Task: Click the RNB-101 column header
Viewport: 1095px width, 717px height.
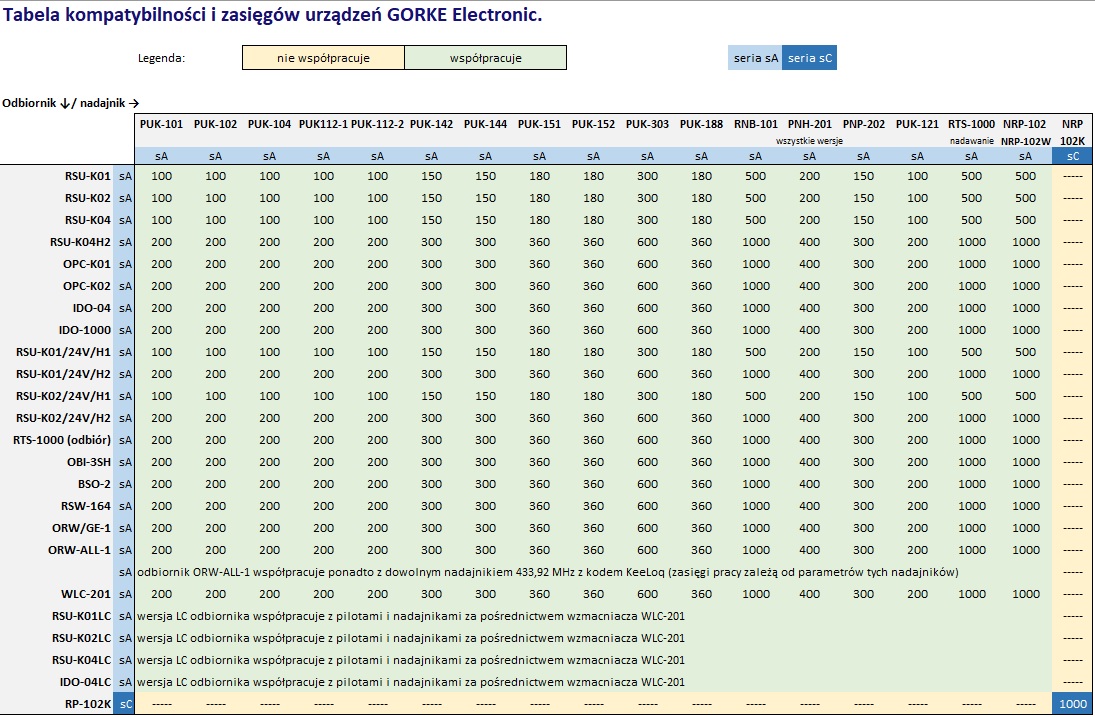Action: 755,124
